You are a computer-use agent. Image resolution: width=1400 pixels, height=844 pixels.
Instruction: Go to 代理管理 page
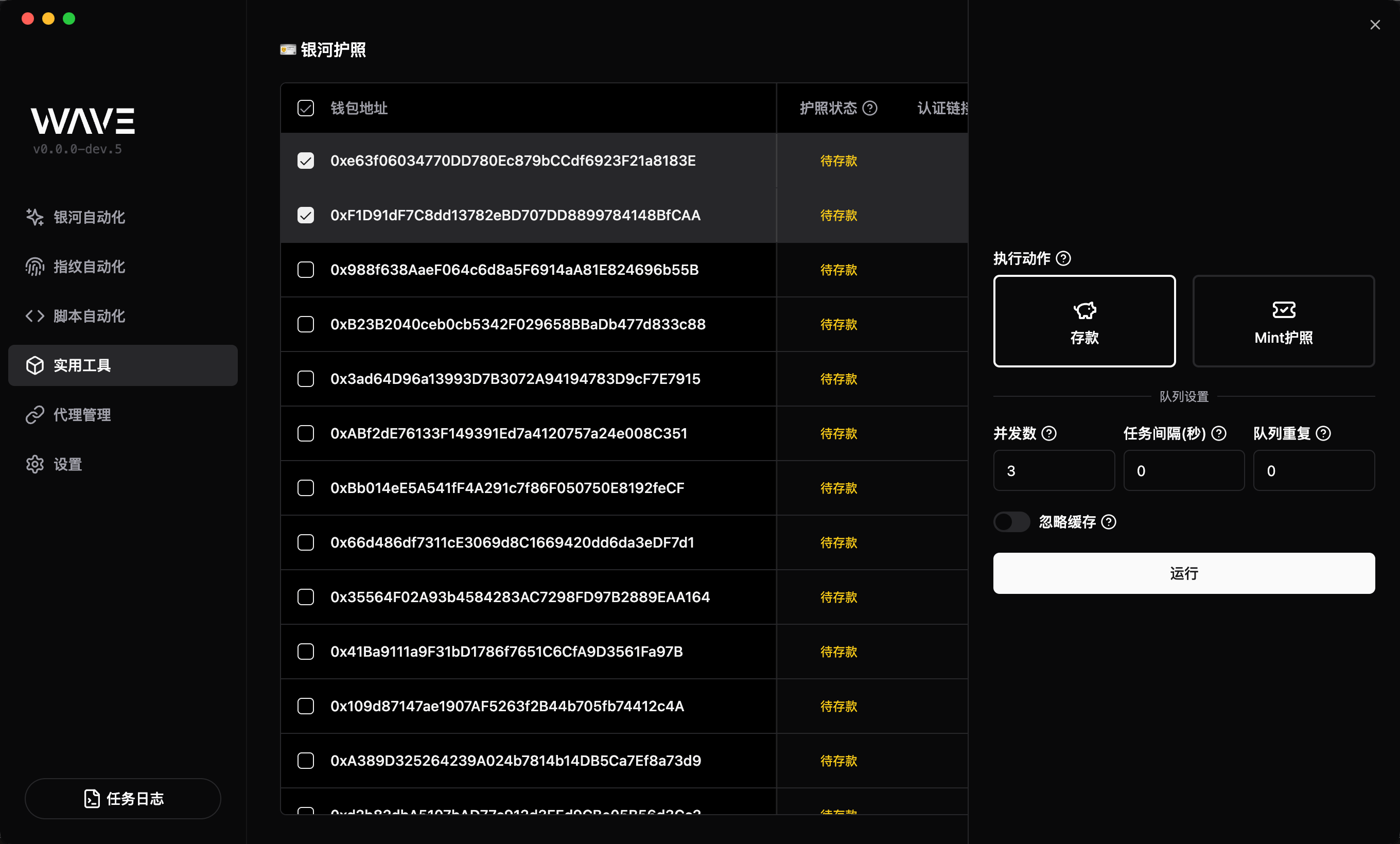[x=82, y=415]
